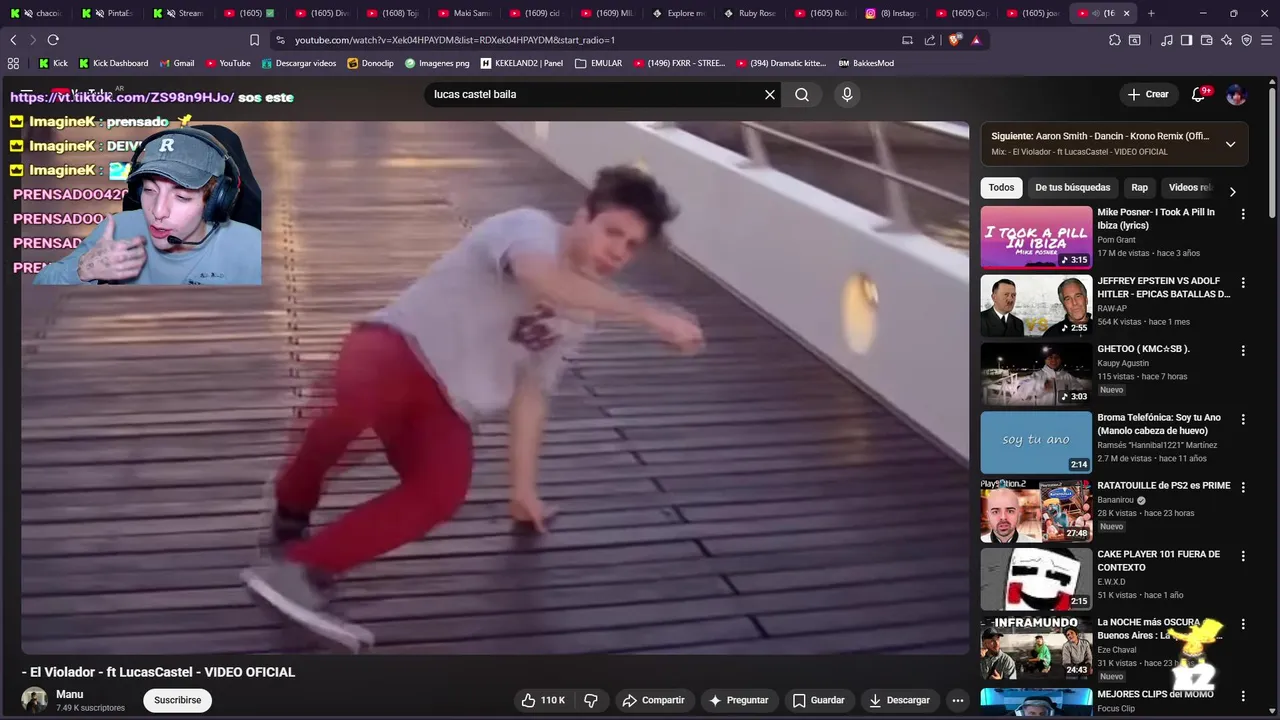Close the active YouTube tab
Viewport: 1280px width, 720px height.
pos(1126,13)
